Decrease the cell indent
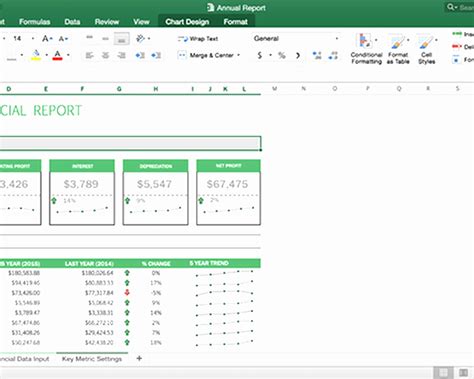The width and height of the screenshot is (474, 379). pos(140,55)
